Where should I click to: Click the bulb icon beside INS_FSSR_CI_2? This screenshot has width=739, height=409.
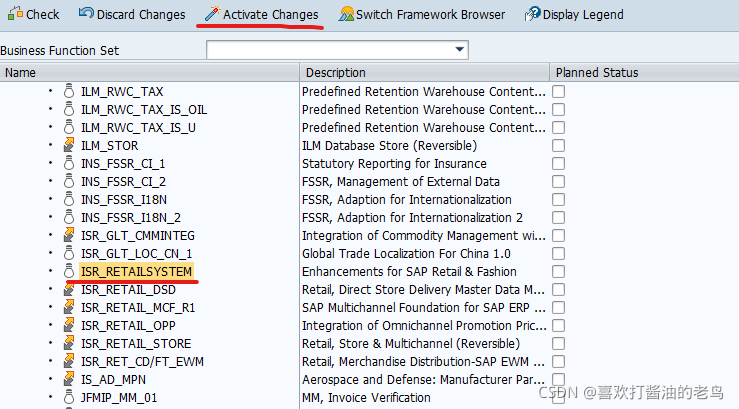coord(69,181)
